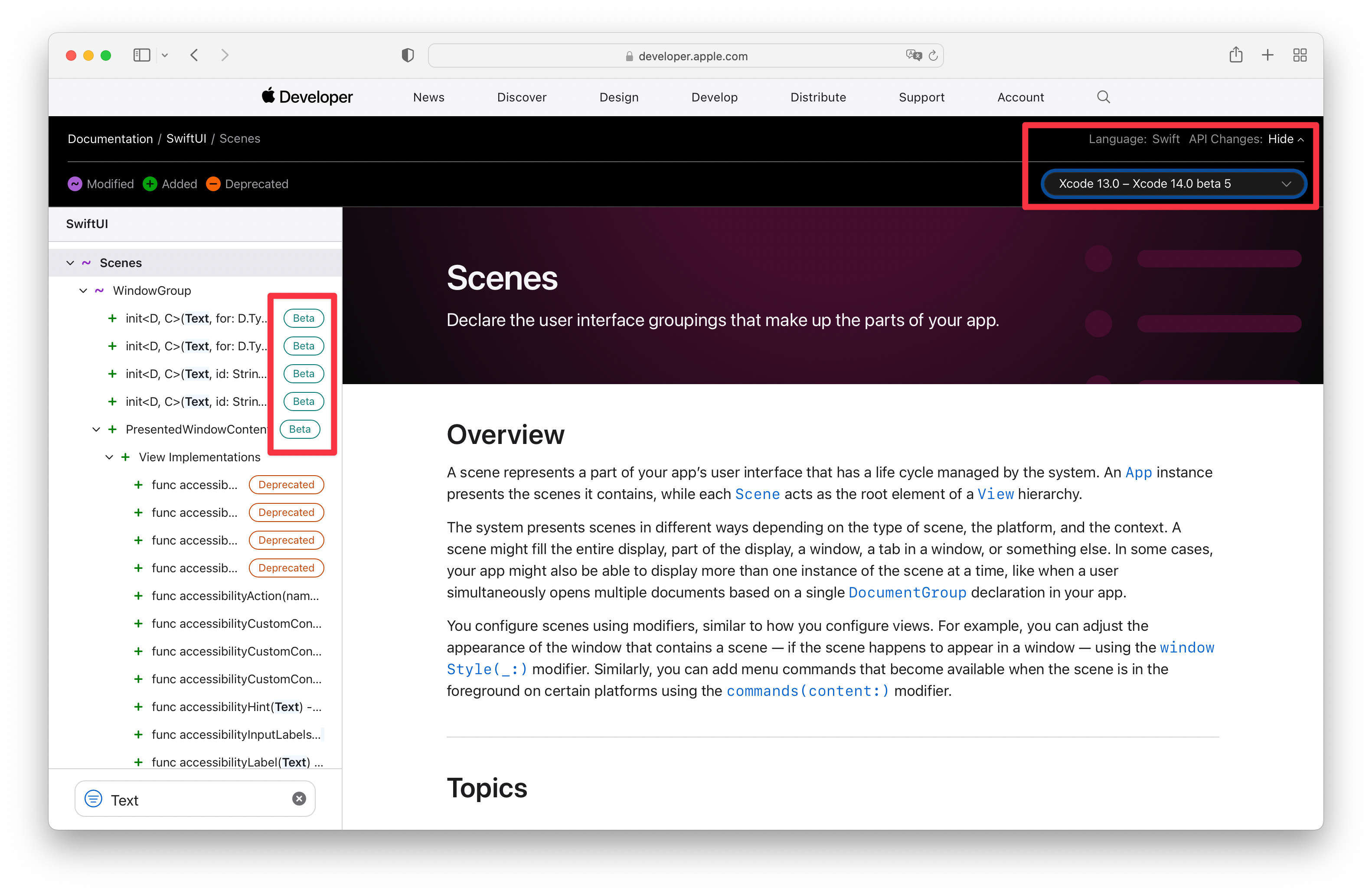Open the Safari sidebar icon

[x=142, y=55]
